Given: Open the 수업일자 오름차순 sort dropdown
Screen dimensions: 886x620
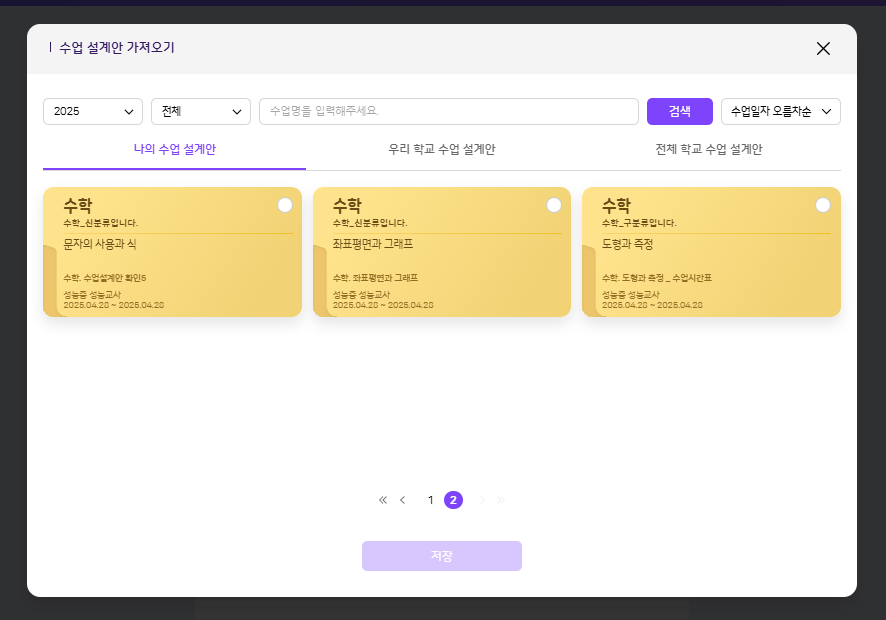Looking at the screenshot, I should [x=780, y=111].
